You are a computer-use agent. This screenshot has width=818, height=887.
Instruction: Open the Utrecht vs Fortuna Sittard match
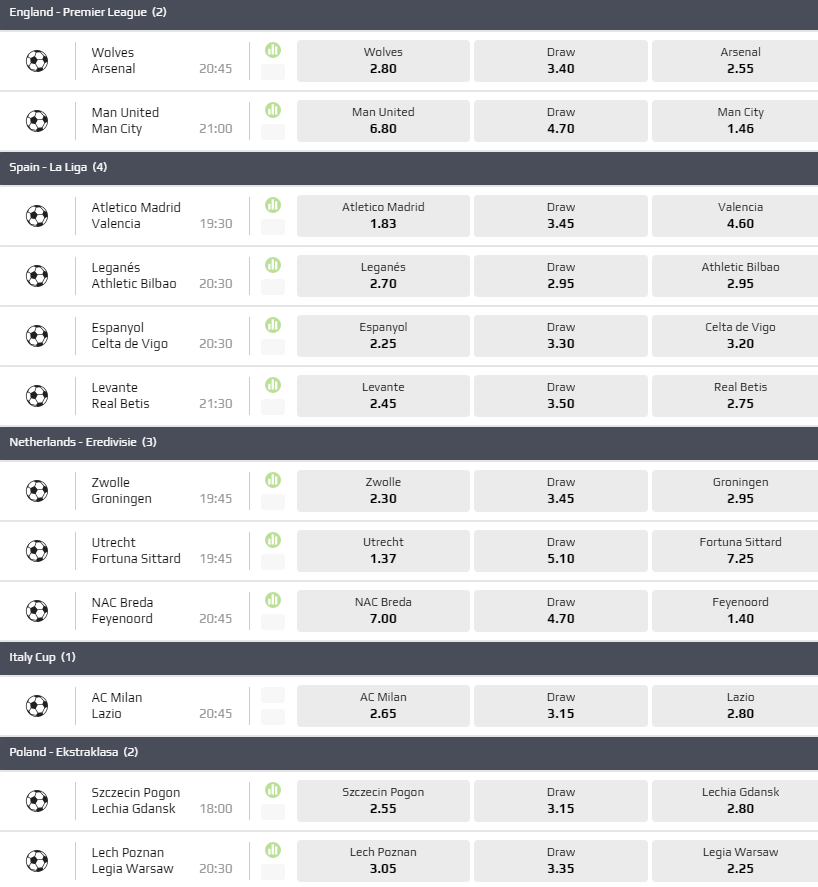coord(136,551)
